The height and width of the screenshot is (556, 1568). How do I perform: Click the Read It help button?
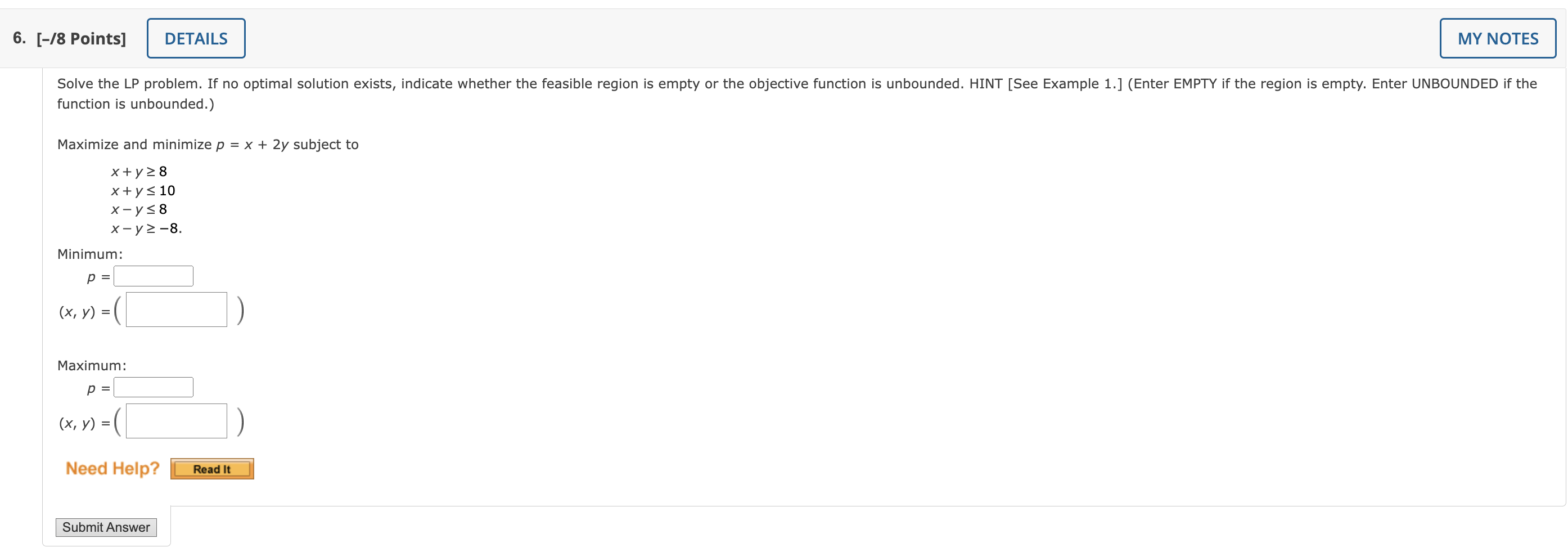click(x=212, y=468)
